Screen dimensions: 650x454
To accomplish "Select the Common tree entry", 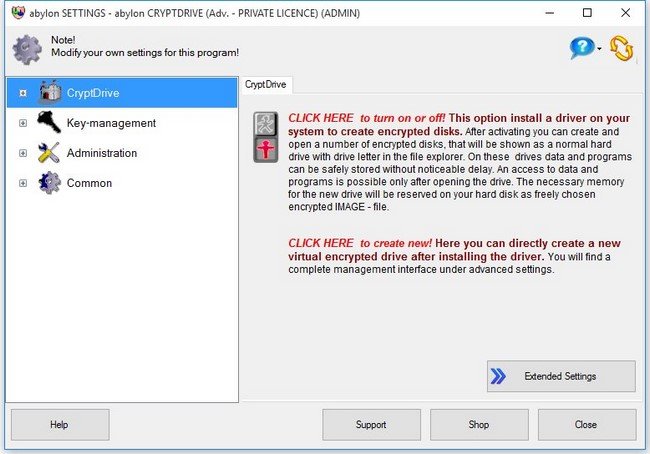I will (89, 183).
